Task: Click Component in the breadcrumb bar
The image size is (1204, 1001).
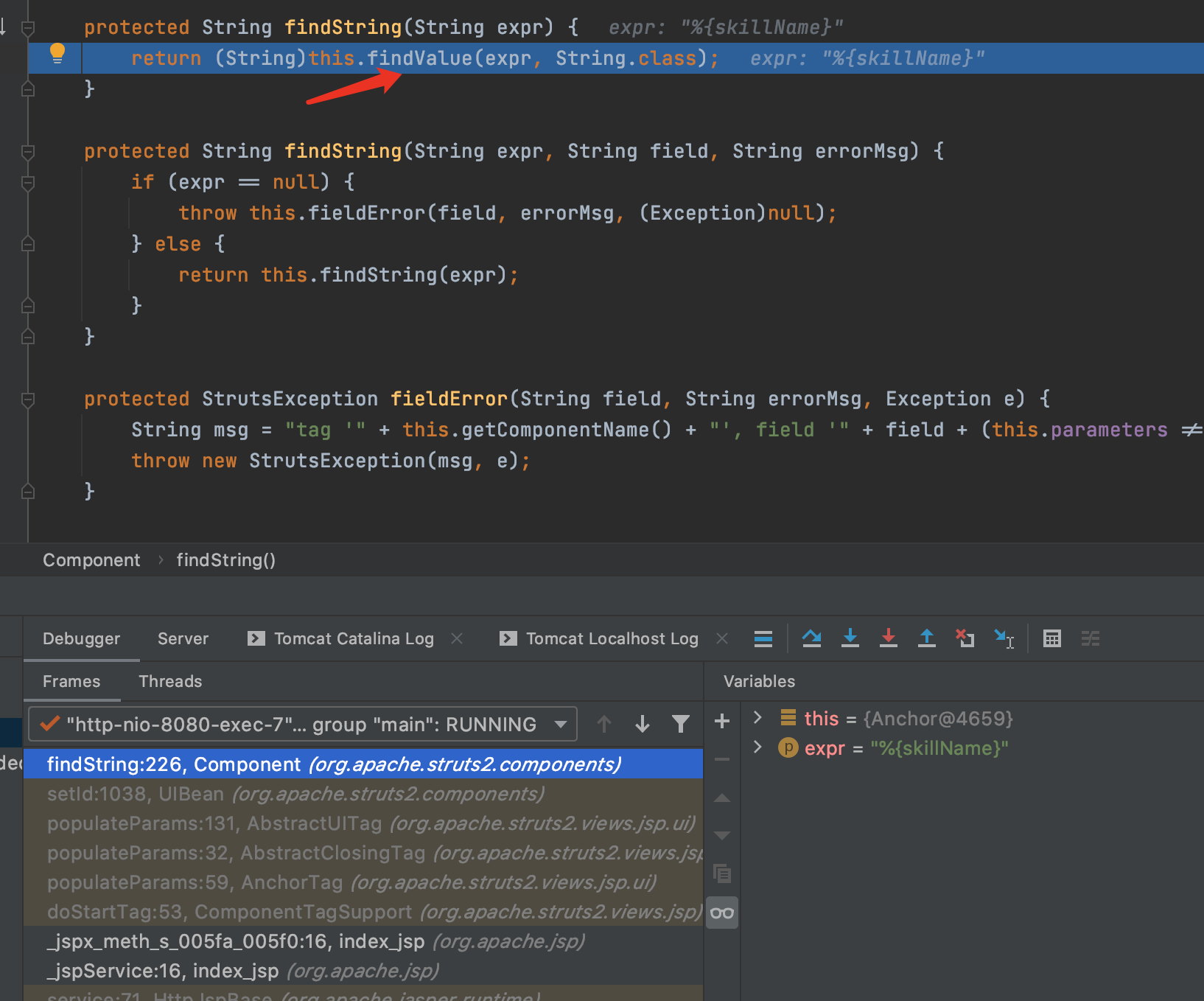Action: click(x=91, y=560)
